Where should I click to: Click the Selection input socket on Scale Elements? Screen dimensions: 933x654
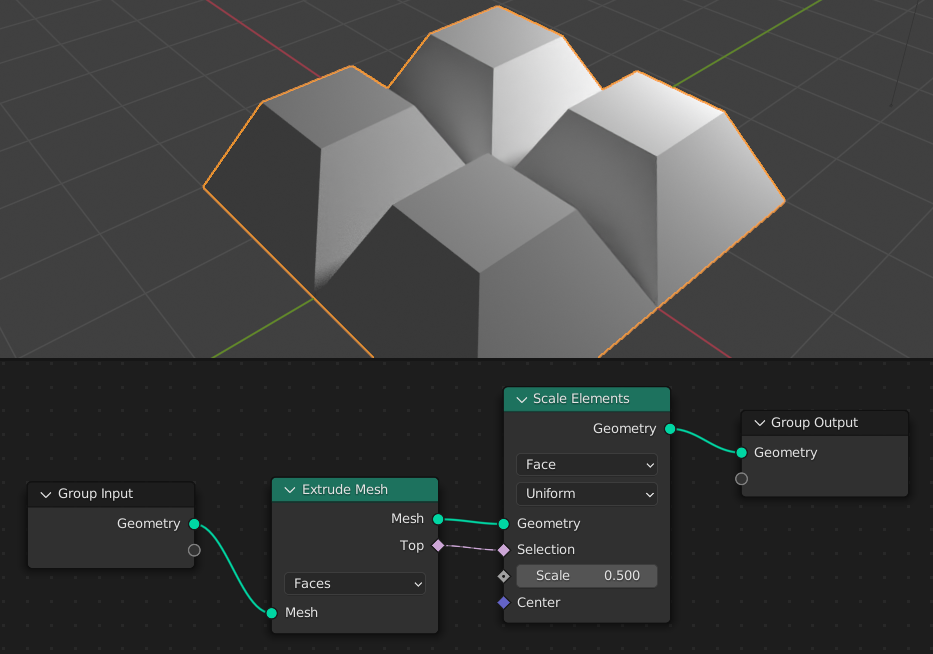pyautogui.click(x=504, y=549)
